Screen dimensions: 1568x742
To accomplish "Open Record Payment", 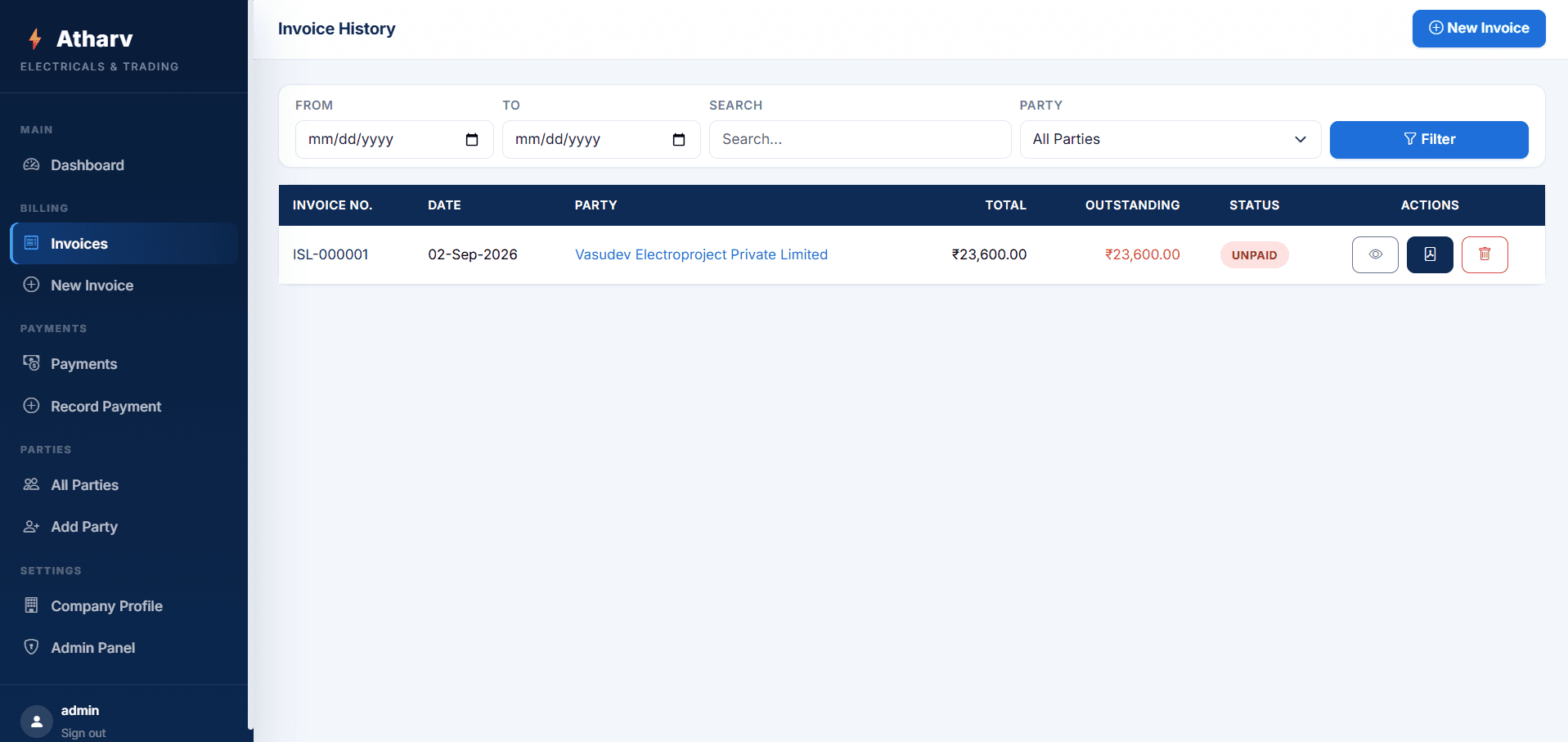I will (x=124, y=407).
